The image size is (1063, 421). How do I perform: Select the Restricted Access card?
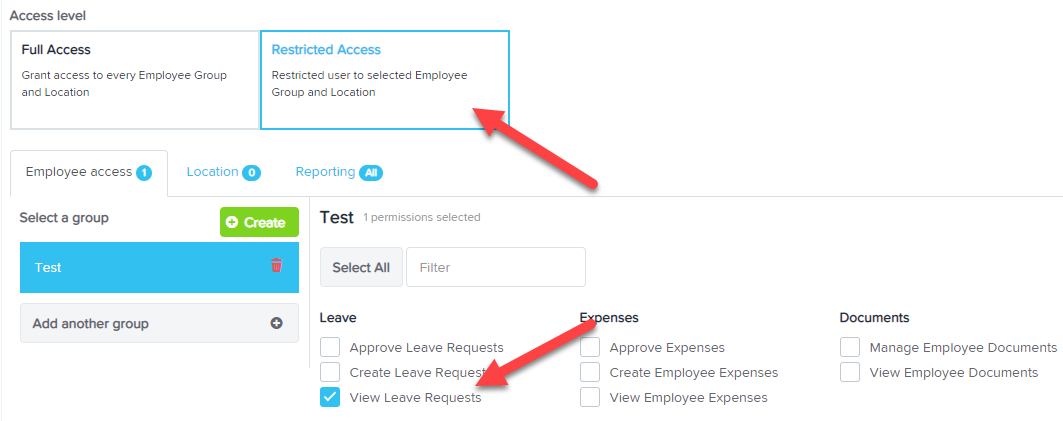(384, 79)
